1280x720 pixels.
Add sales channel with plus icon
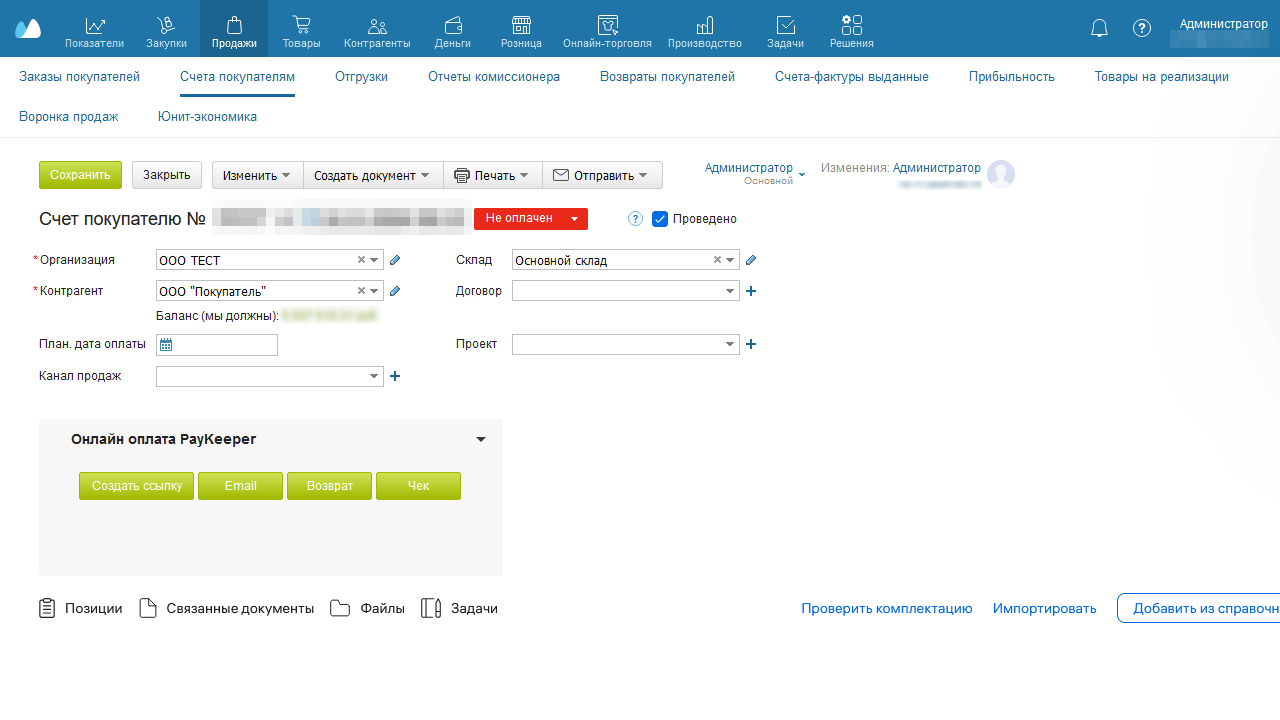point(395,376)
